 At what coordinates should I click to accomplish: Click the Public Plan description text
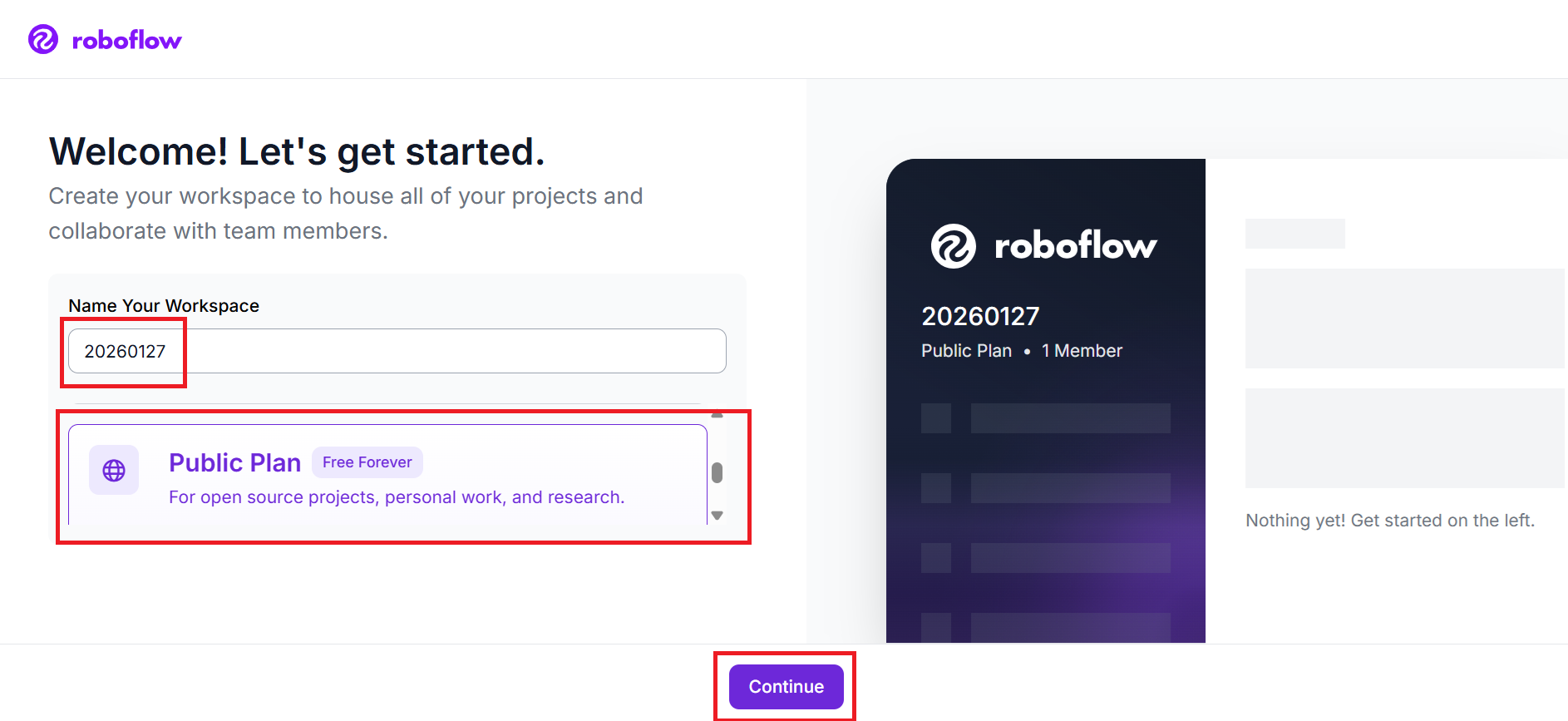pos(396,497)
